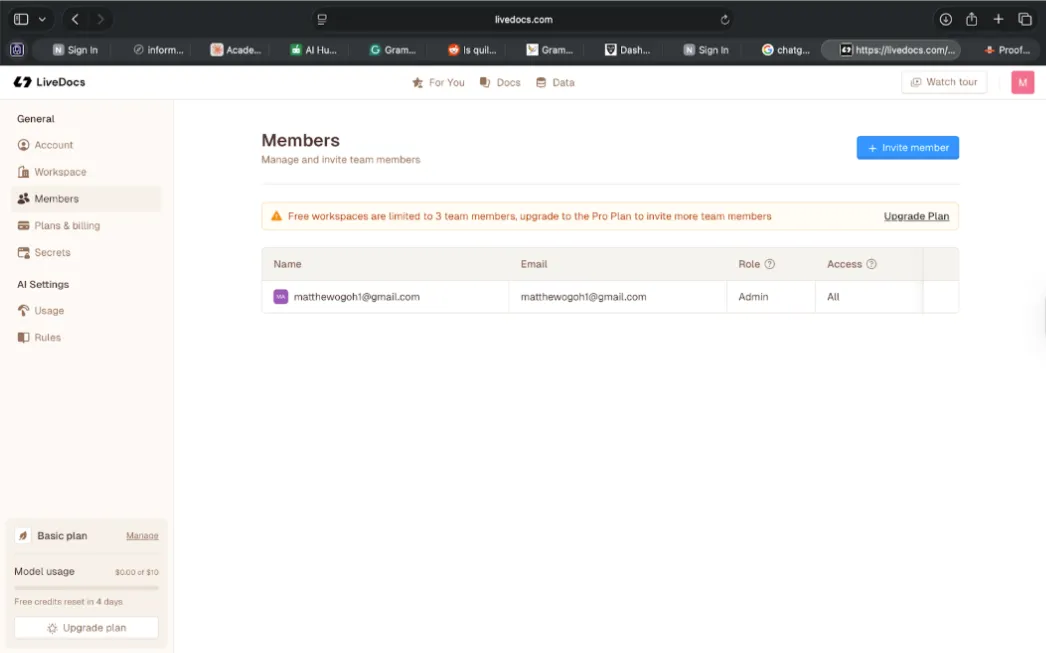Open the Workspace settings page

tap(60, 172)
